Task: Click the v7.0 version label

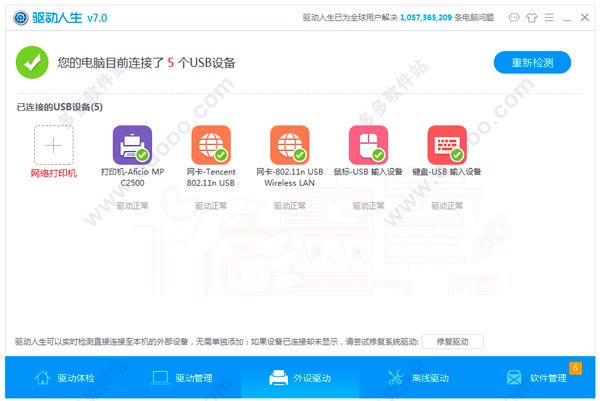Action: (97, 18)
